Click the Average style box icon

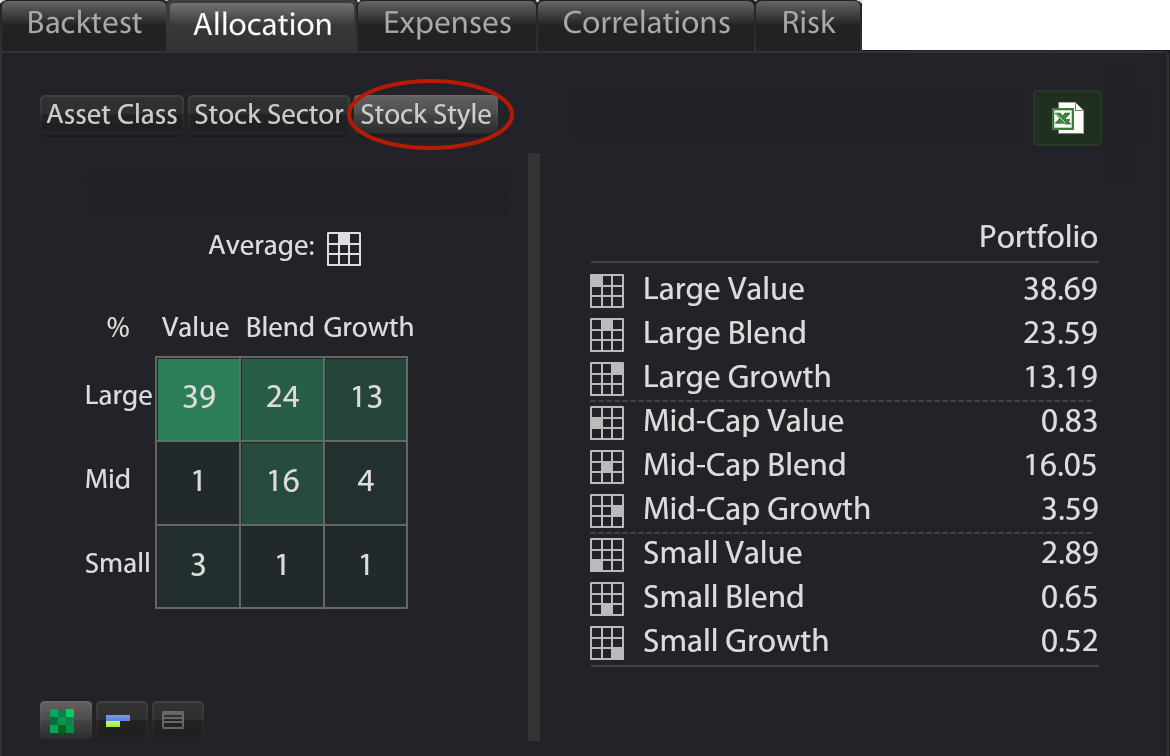pos(343,249)
